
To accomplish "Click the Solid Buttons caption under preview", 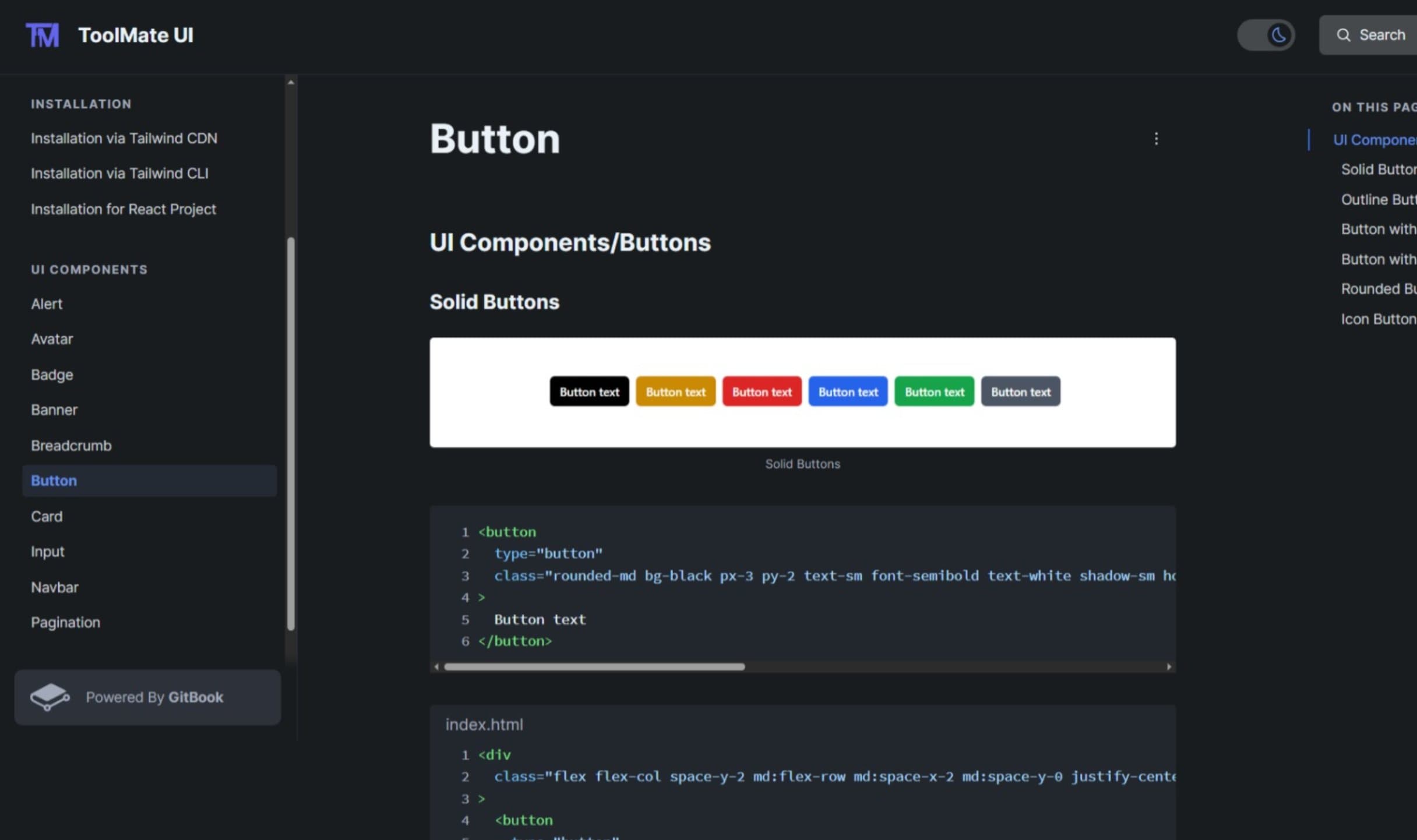I will (802, 464).
